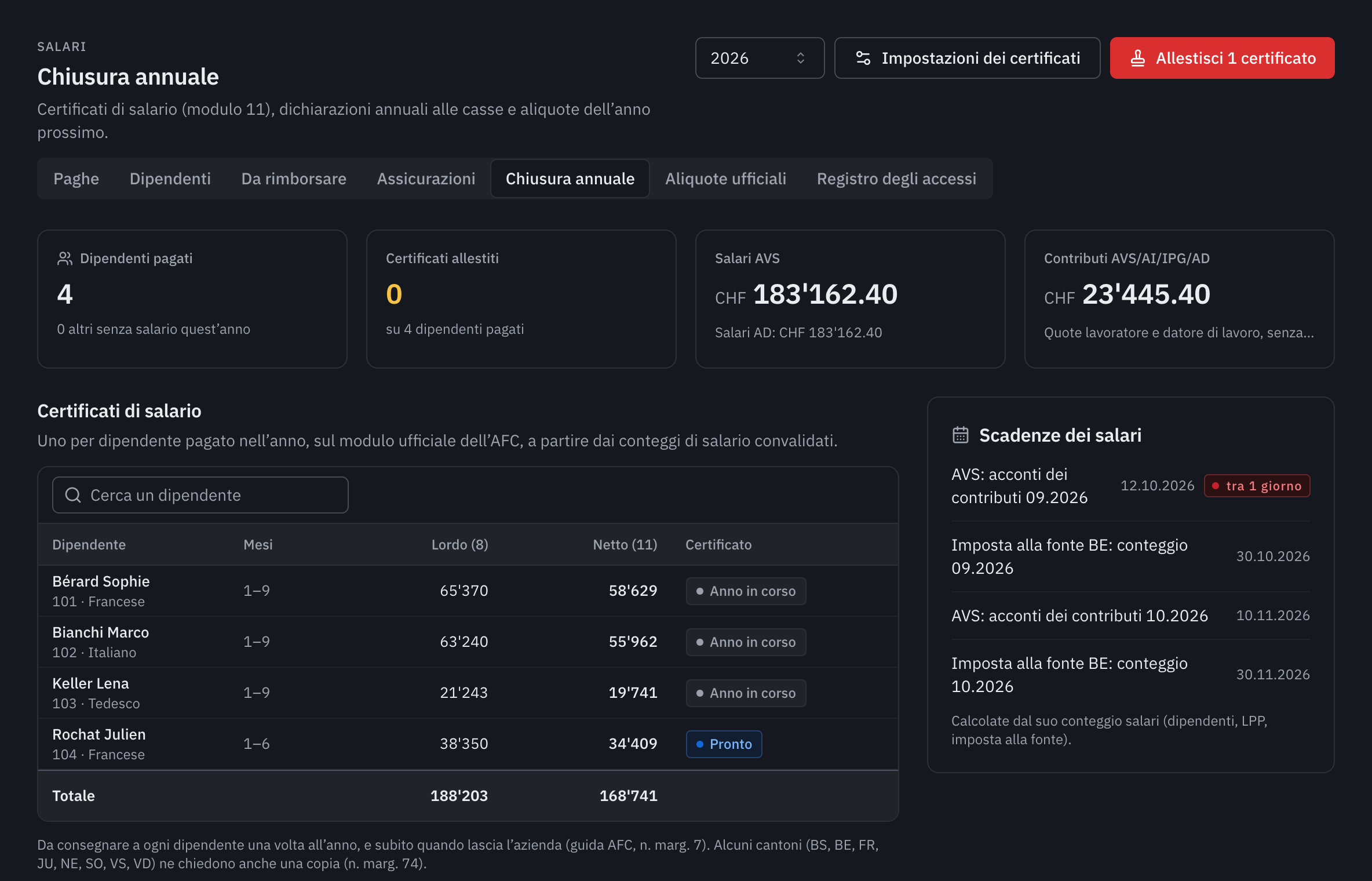Viewport: 1372px width, 881px height.
Task: Click the Dipendente column header
Action: 89,545
